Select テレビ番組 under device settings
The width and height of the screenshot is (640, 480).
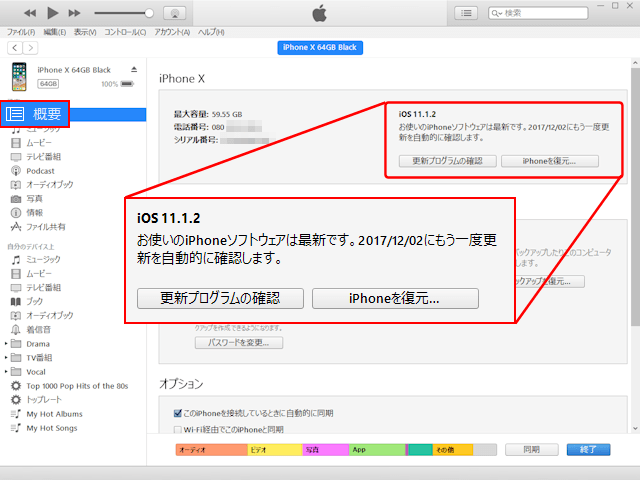point(43,157)
